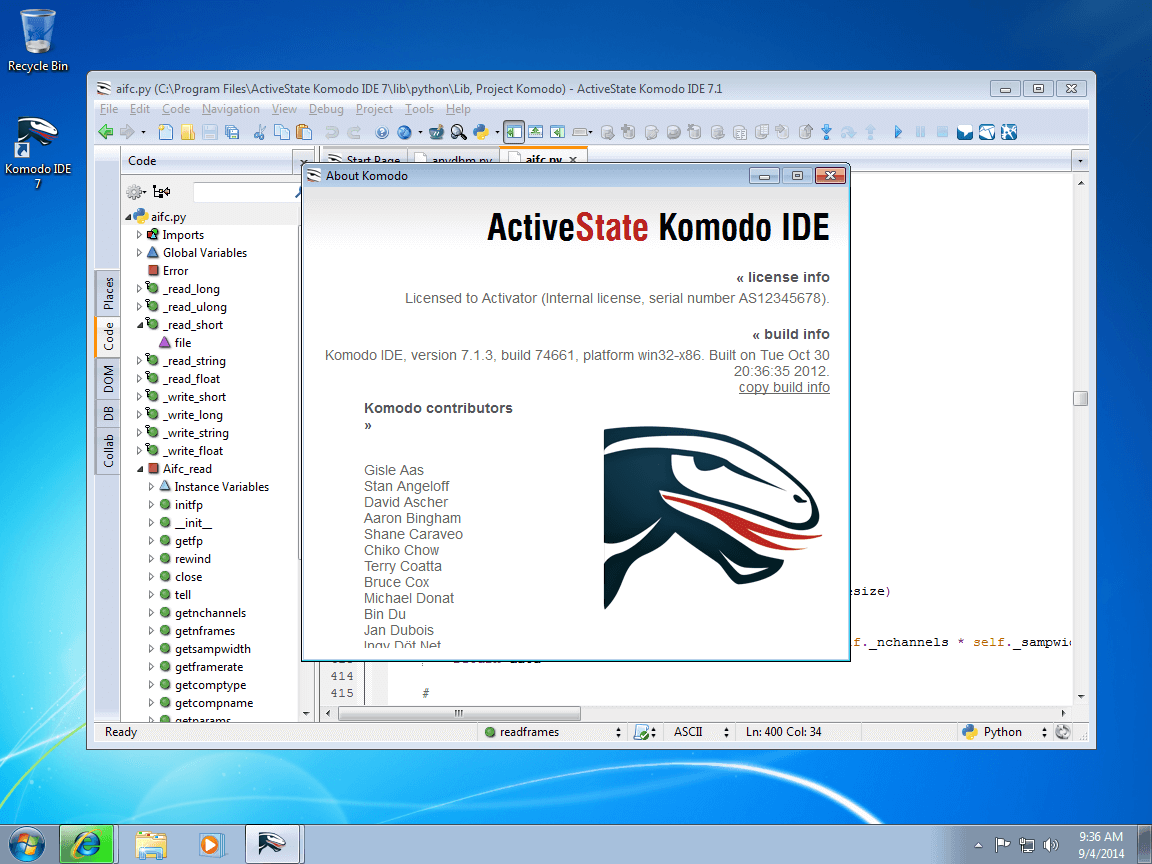Open the Edit menu
The image size is (1152, 864).
click(140, 109)
